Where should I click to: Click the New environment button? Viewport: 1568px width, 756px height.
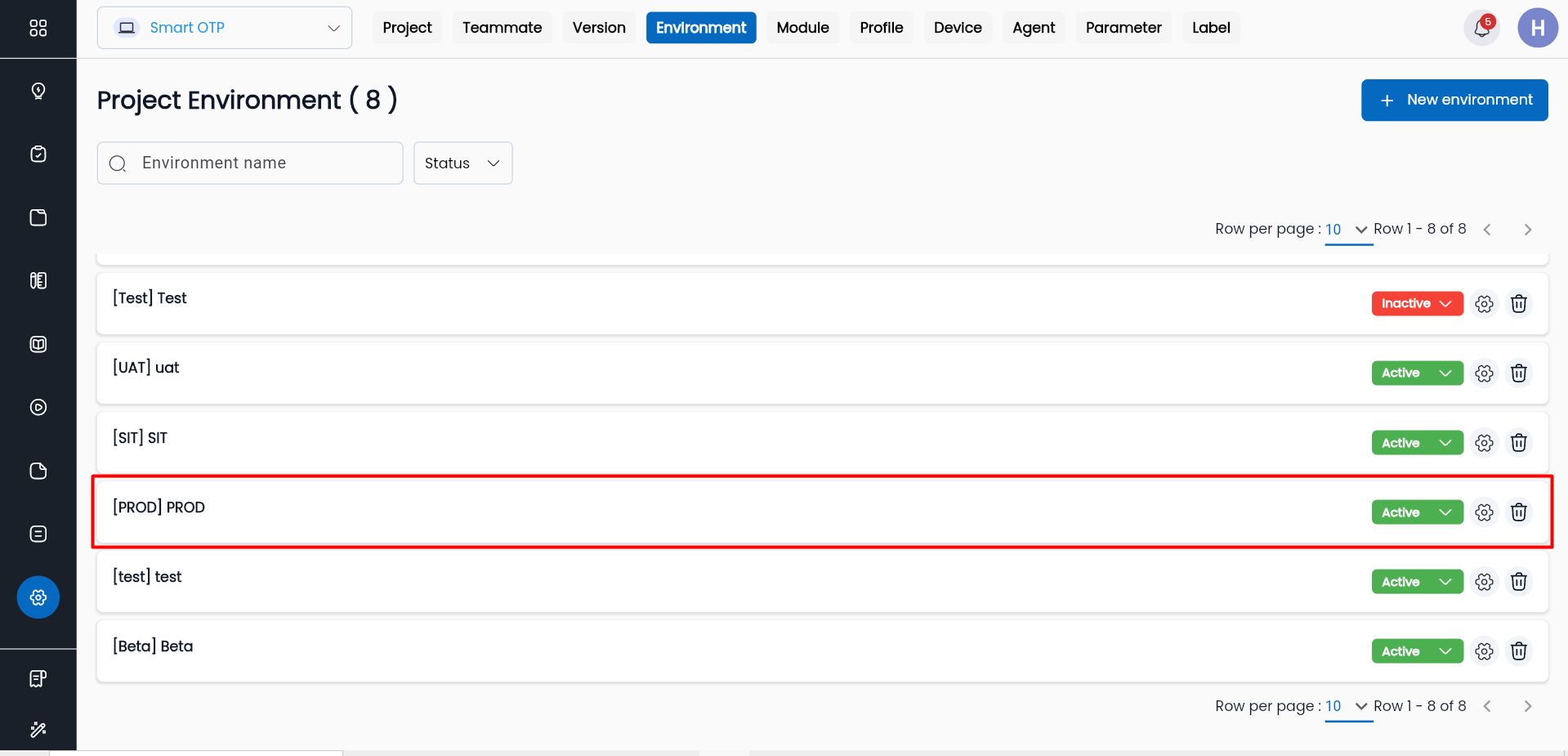point(1454,100)
